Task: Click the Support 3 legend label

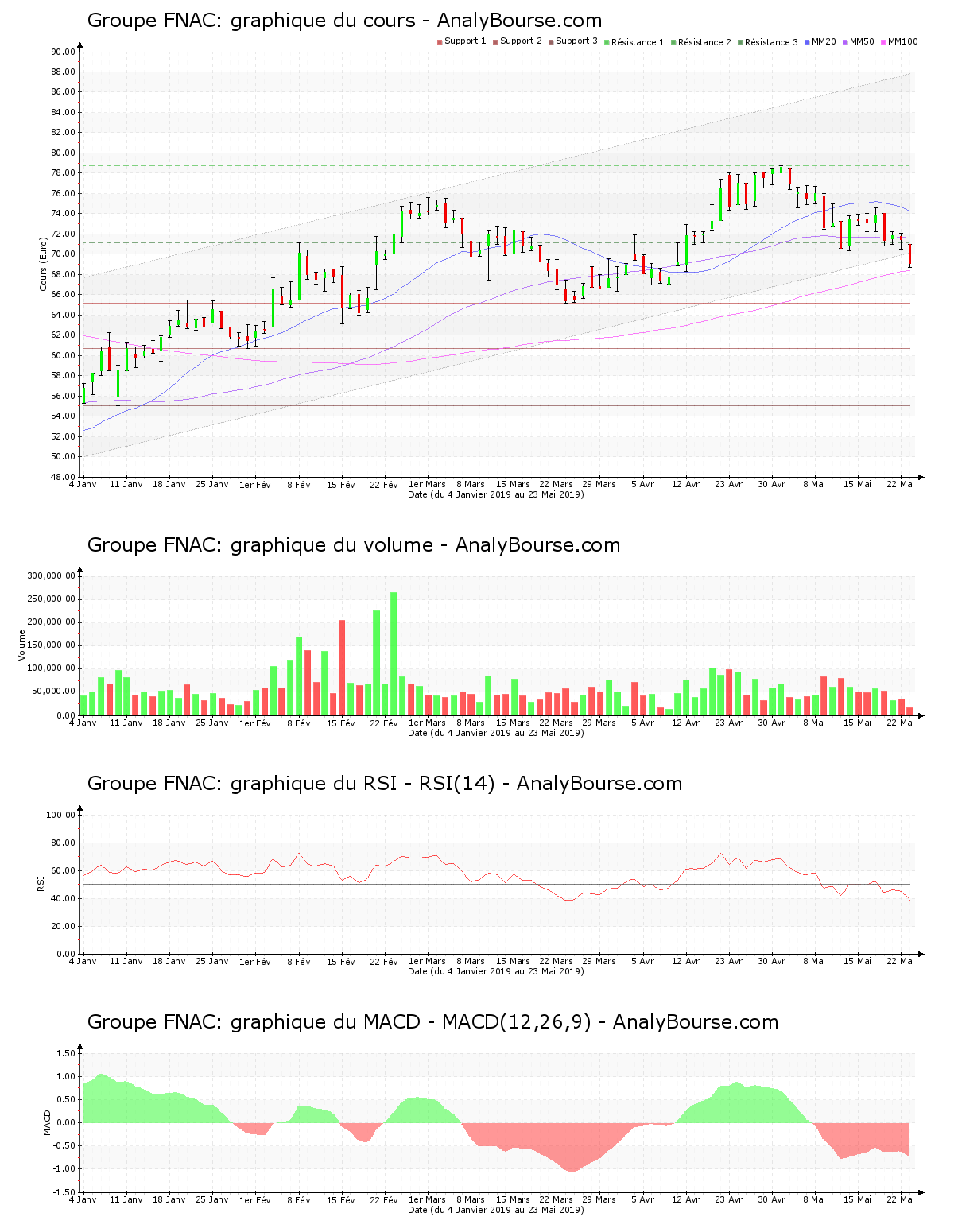Action: pos(576,41)
